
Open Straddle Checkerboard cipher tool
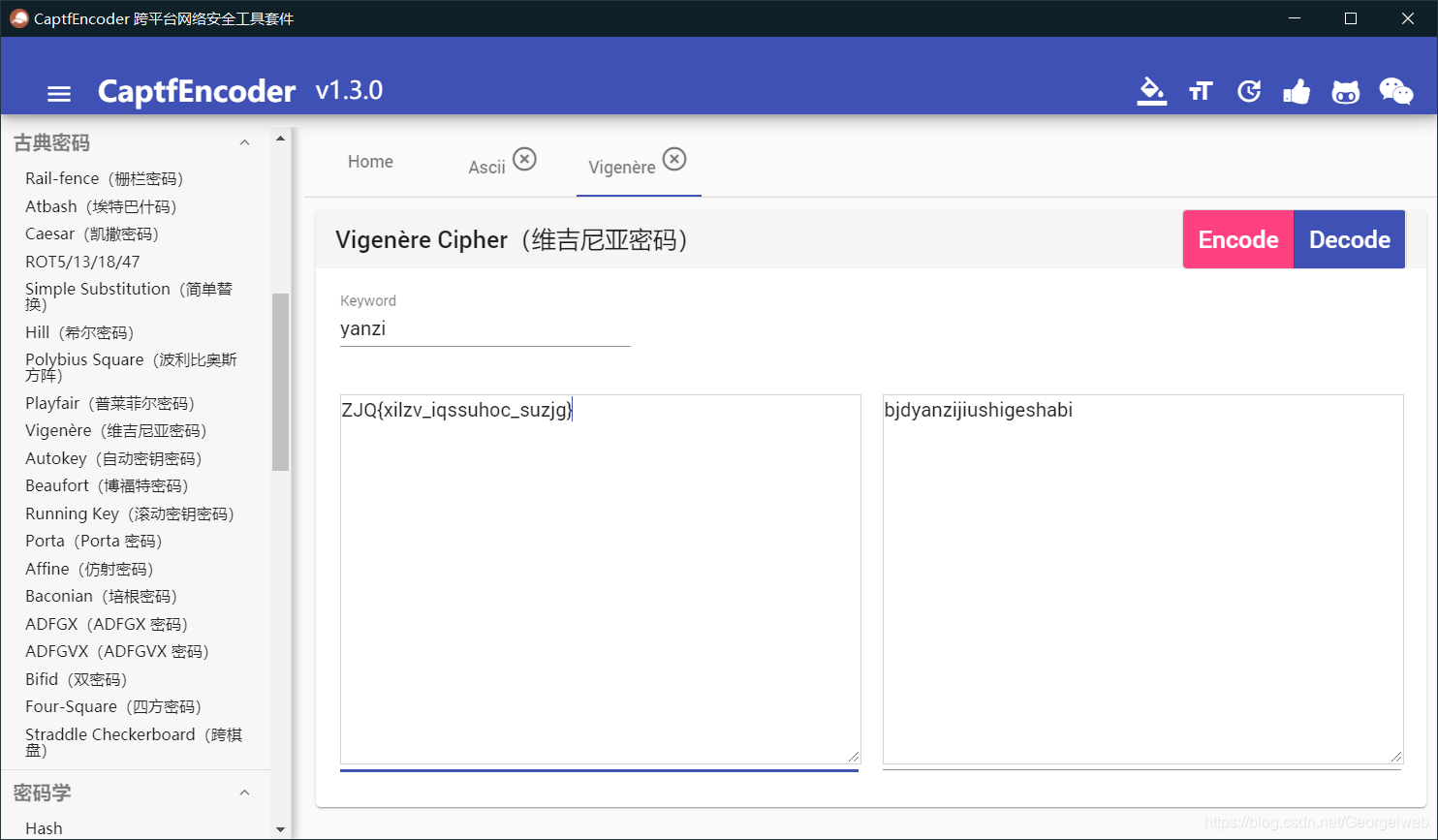click(134, 742)
